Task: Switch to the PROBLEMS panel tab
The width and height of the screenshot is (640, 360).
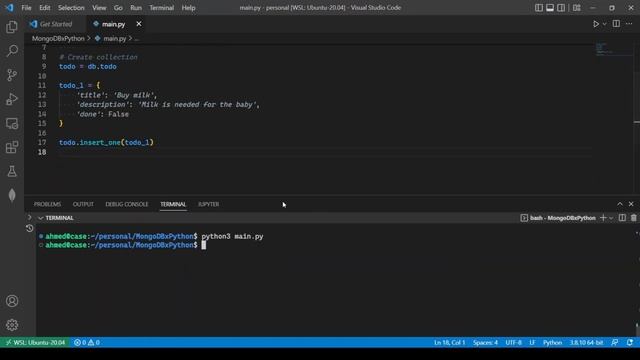Action: coord(47,204)
